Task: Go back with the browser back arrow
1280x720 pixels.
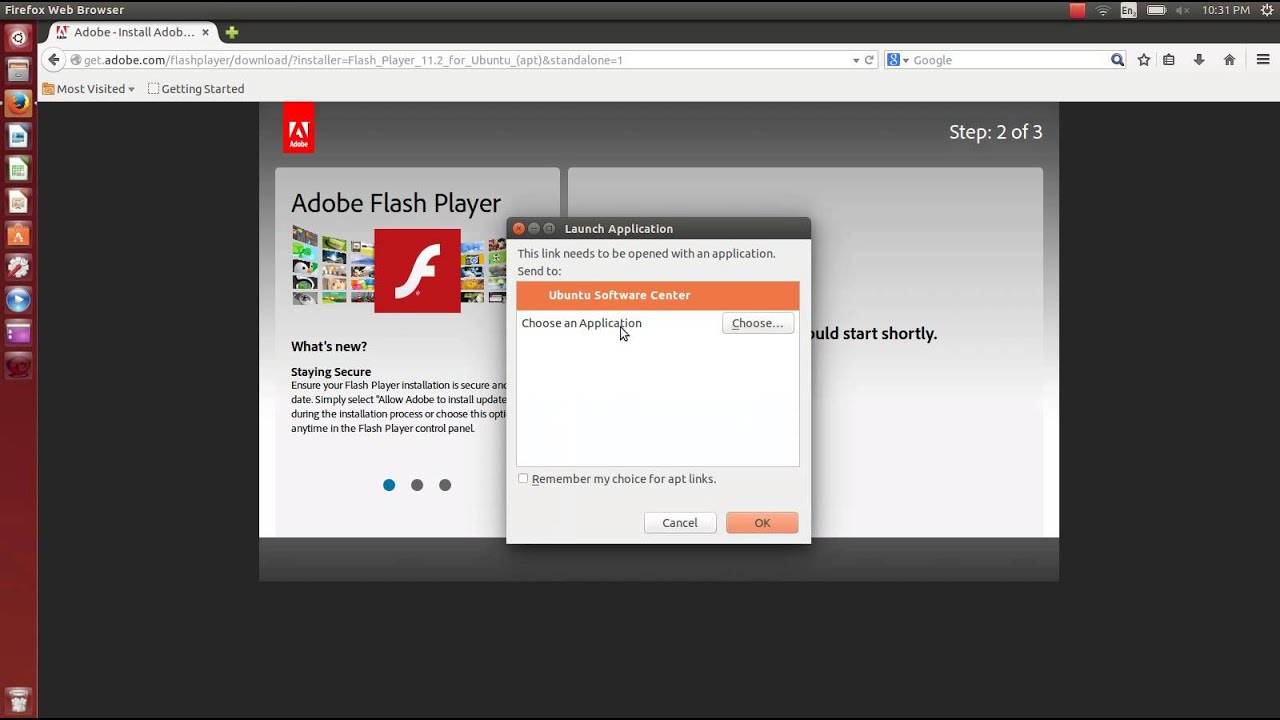Action: point(54,60)
